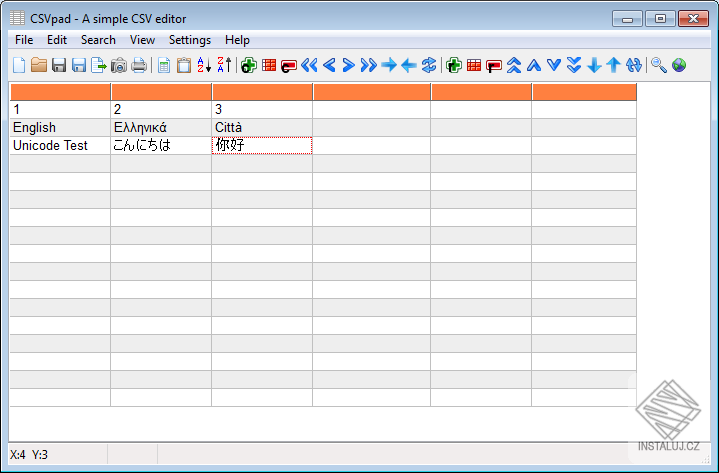Viewport: 719px width, 473px height.
Task: Click the solid blue up arrow icon
Action: coord(614,65)
